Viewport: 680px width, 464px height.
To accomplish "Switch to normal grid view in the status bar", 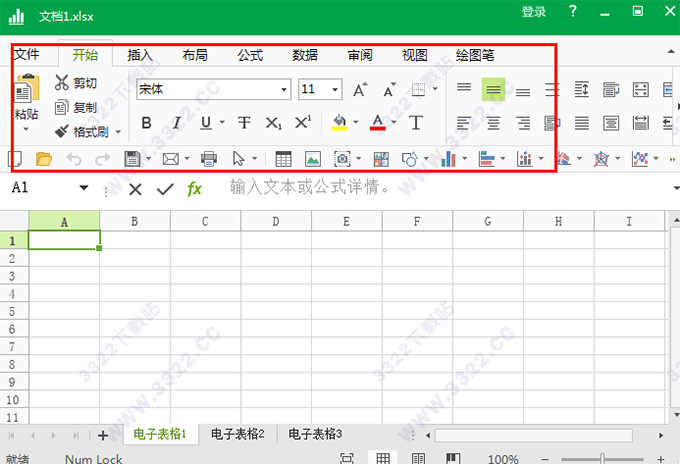I will click(x=382, y=457).
